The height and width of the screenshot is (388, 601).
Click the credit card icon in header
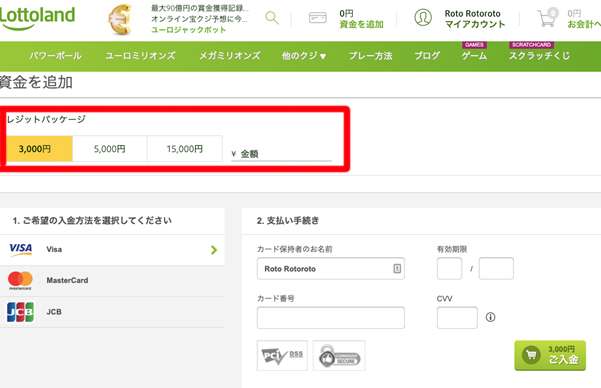pos(317,18)
